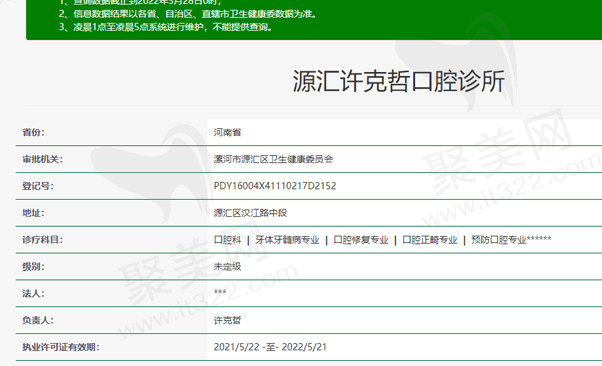
Task: Select the 负责人 label
Action: coord(38,321)
